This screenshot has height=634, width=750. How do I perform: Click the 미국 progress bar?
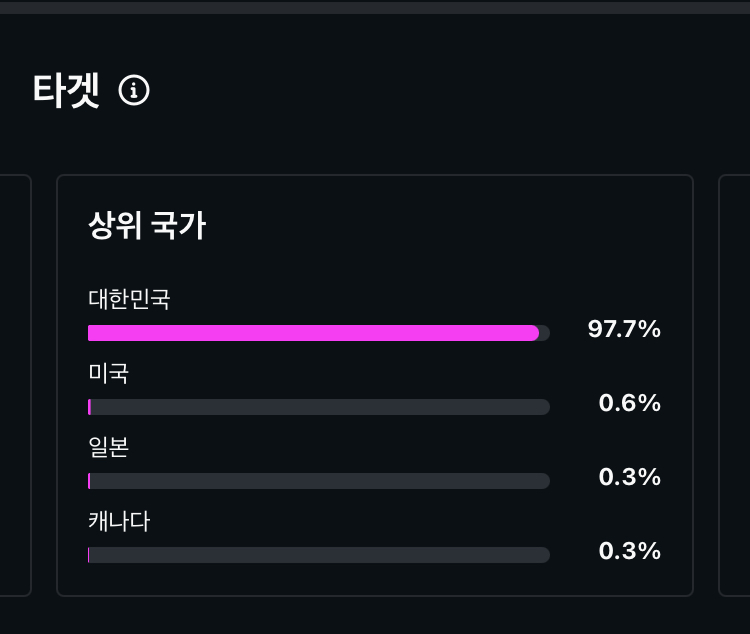click(319, 407)
